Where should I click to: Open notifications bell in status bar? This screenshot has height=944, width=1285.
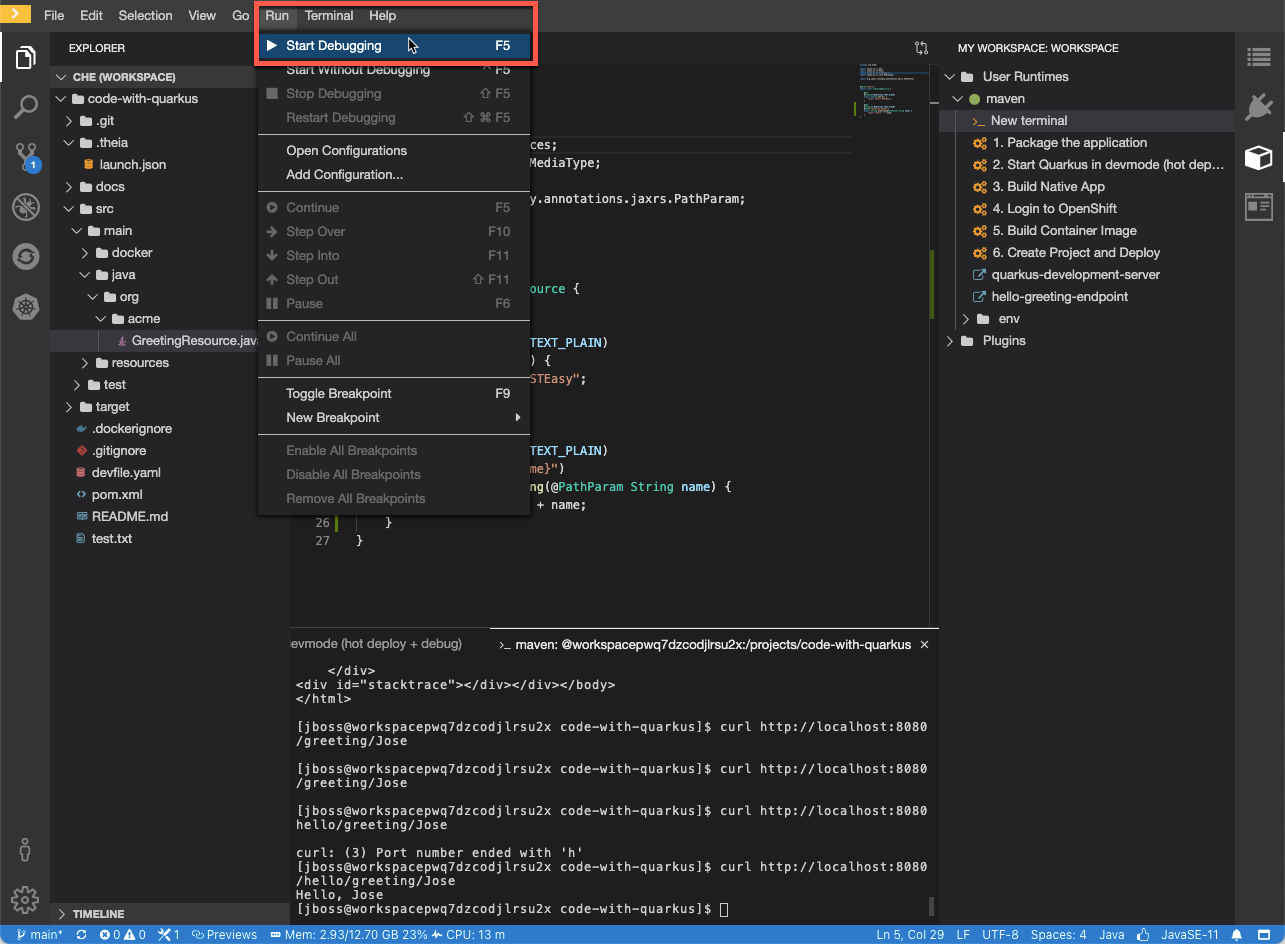pos(1237,934)
